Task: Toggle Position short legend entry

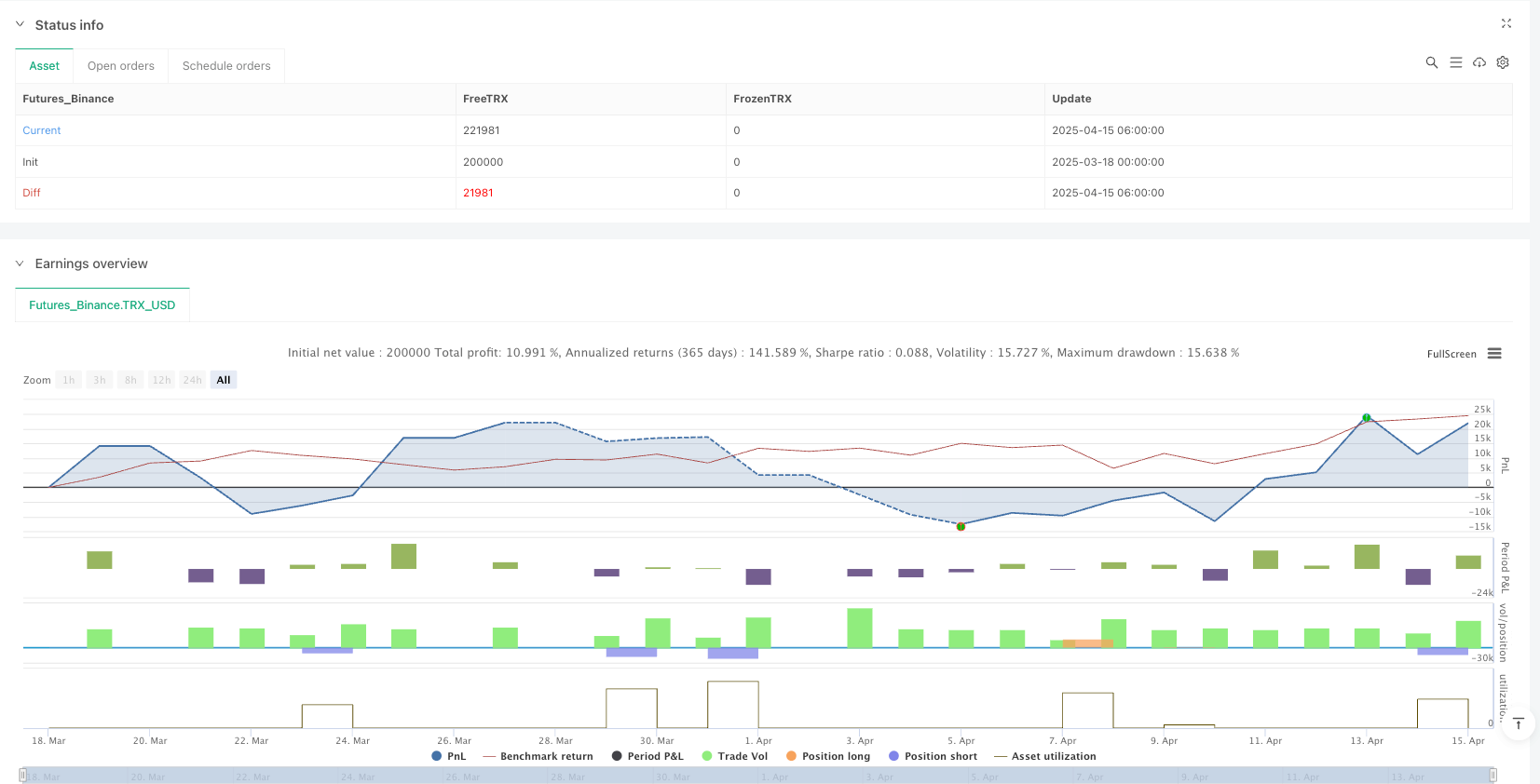Action: click(x=933, y=756)
